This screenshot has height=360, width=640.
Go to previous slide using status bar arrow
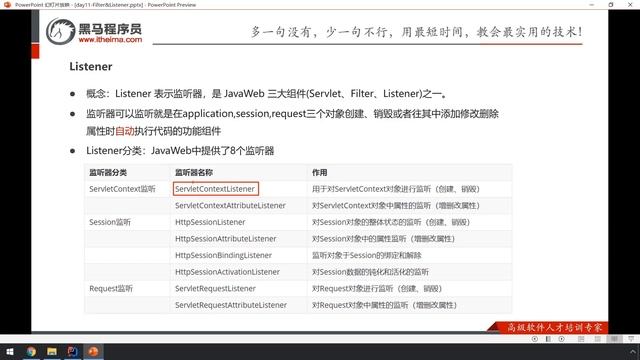tap(535, 339)
